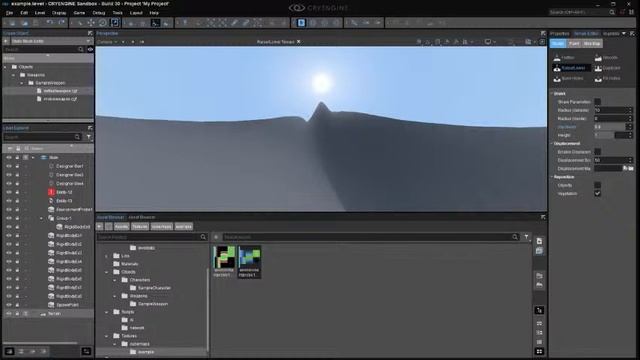Activate the Rotate tool in the toolbar
The image size is (640, 360).
tap(102, 23)
